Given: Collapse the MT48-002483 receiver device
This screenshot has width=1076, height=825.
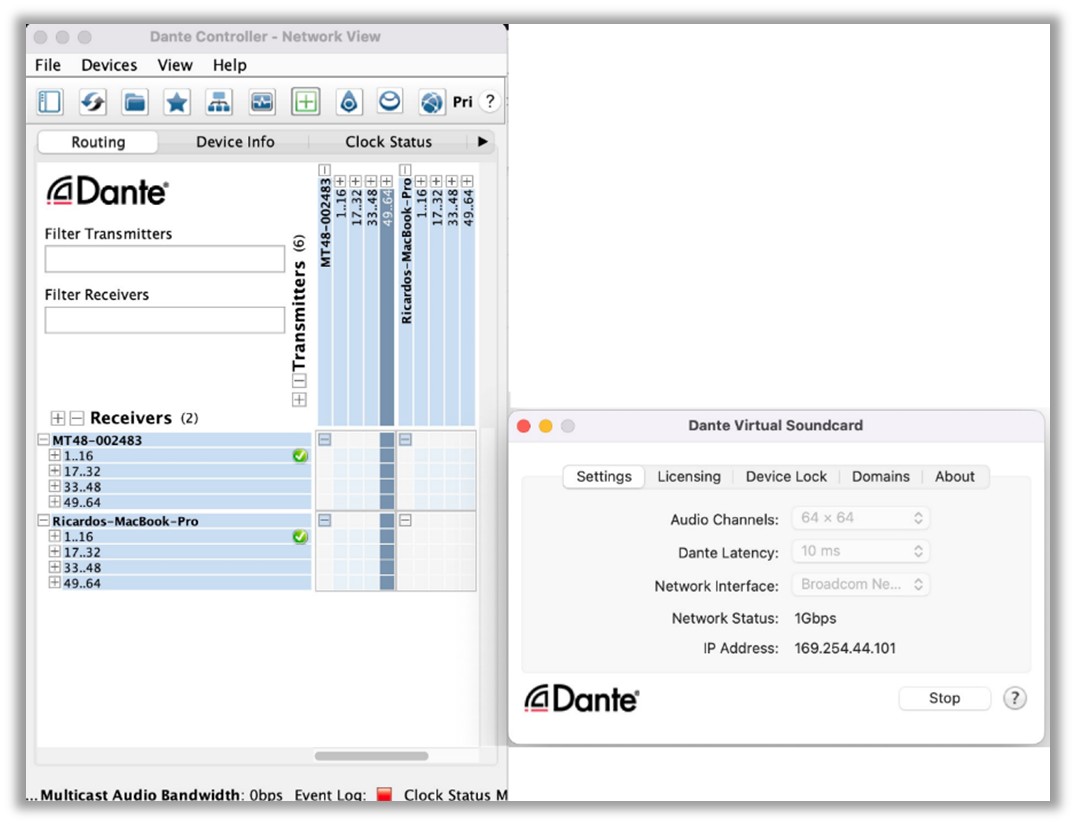Looking at the screenshot, I should click(43, 440).
